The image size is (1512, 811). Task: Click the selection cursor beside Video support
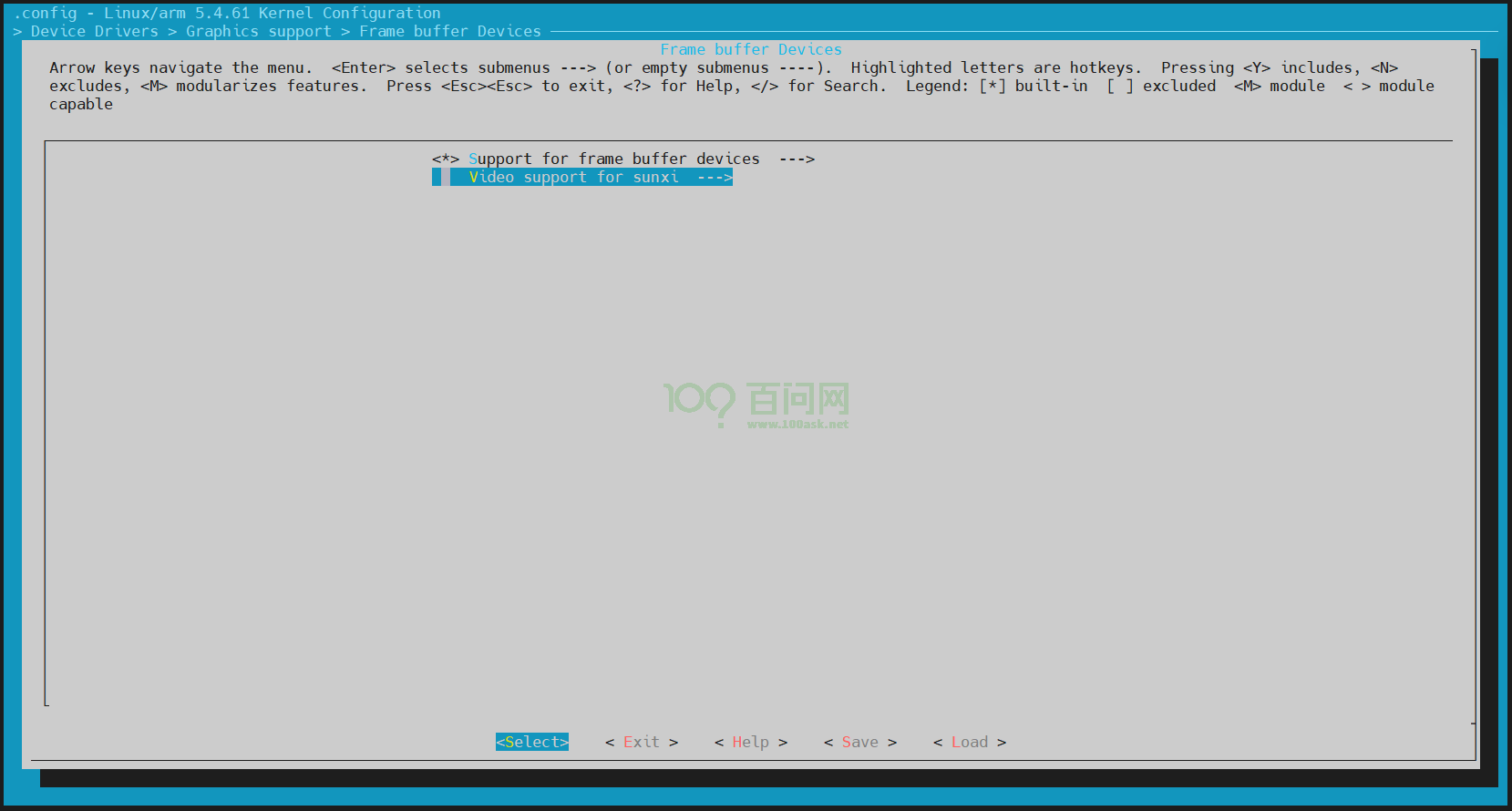click(437, 177)
